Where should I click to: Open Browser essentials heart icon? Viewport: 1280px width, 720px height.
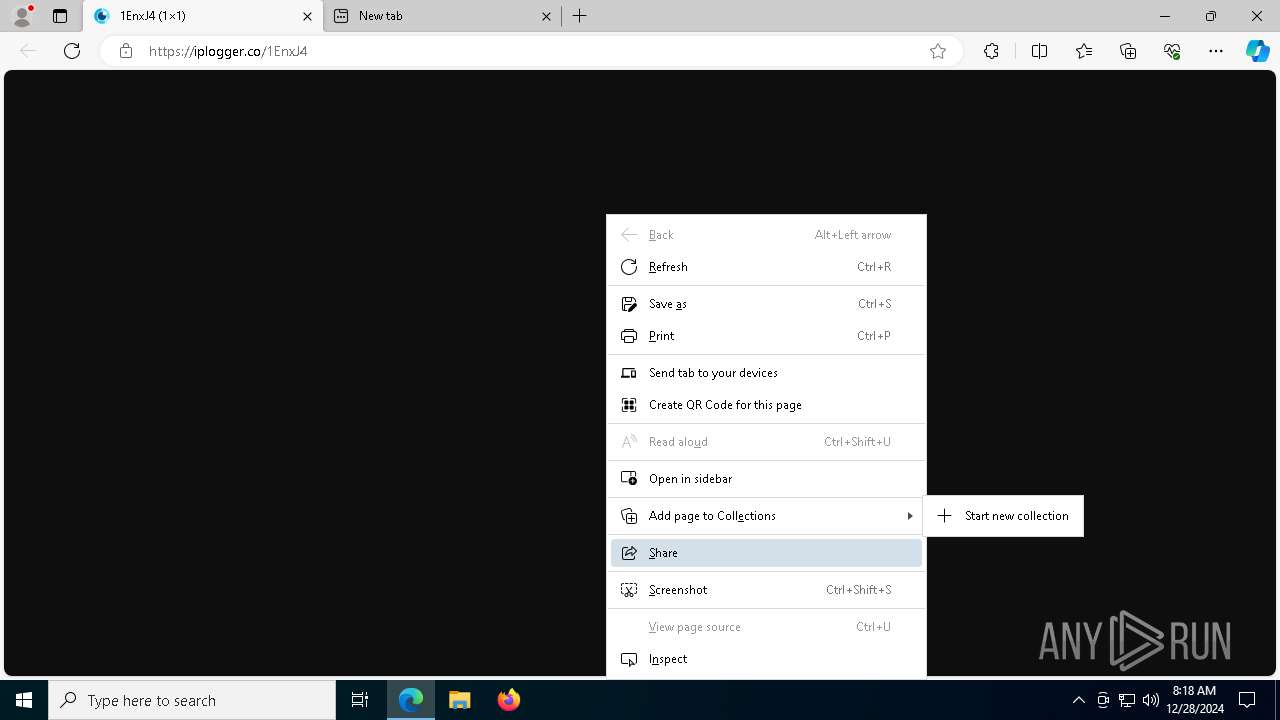(1172, 51)
